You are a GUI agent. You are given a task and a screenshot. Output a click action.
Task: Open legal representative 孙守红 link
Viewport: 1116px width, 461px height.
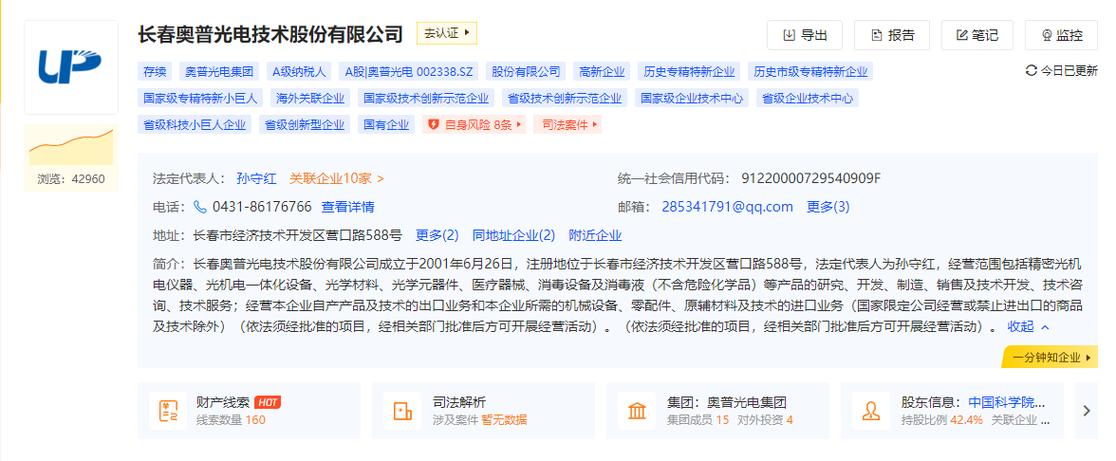click(256, 179)
